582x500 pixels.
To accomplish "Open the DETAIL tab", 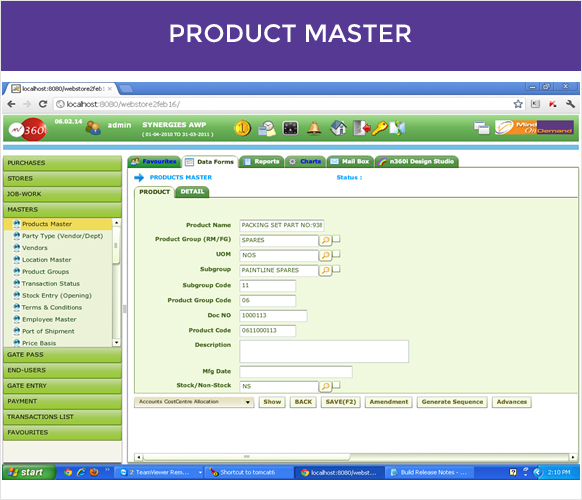I will 192,192.
